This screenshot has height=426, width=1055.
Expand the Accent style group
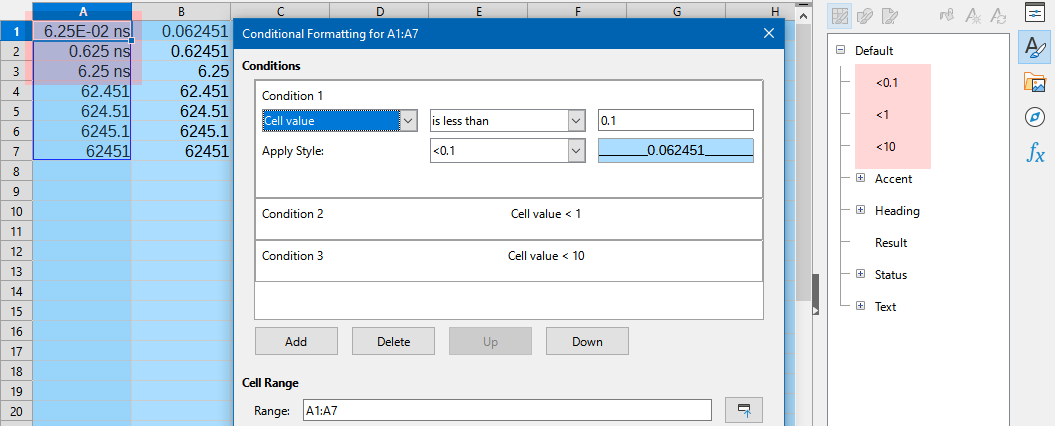[x=860, y=179]
